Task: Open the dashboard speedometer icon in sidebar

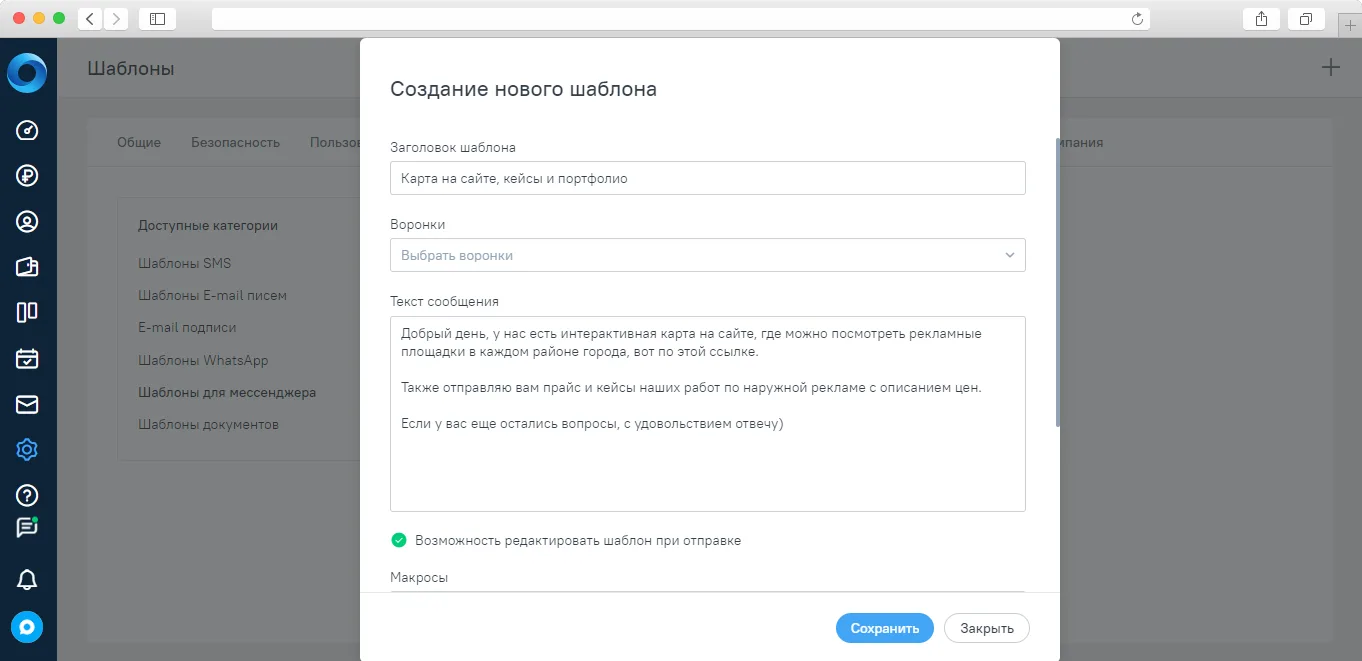Action: (x=27, y=130)
